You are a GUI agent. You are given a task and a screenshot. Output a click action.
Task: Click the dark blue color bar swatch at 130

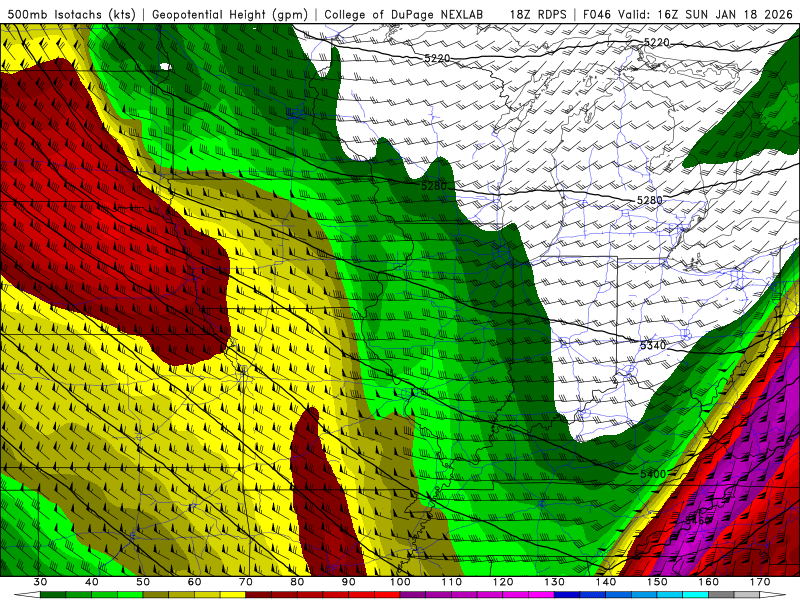(x=567, y=595)
